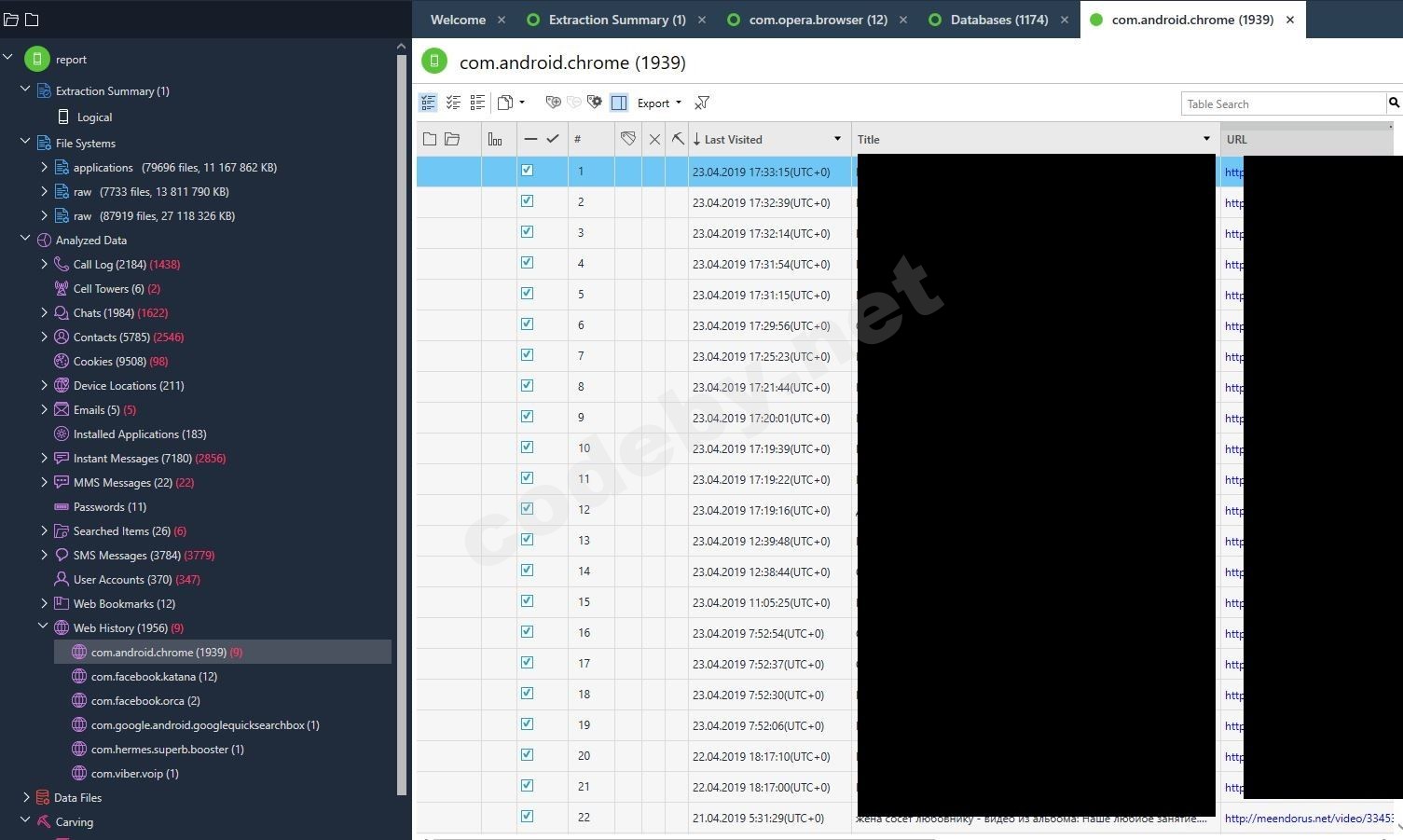Open the Export dropdown arrow
This screenshot has height=840, width=1403.
click(678, 103)
